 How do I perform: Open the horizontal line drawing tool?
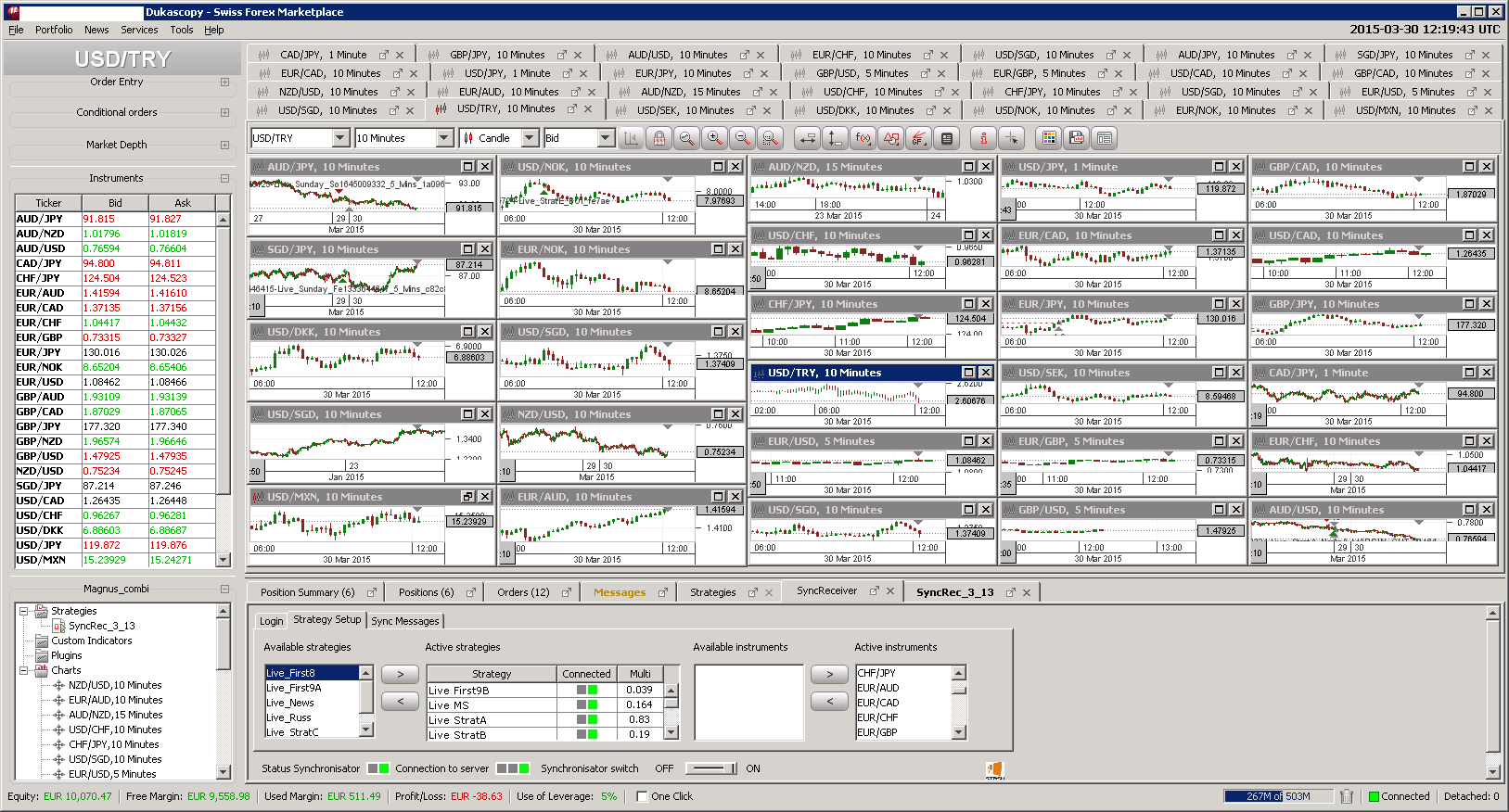pyautogui.click(x=807, y=138)
